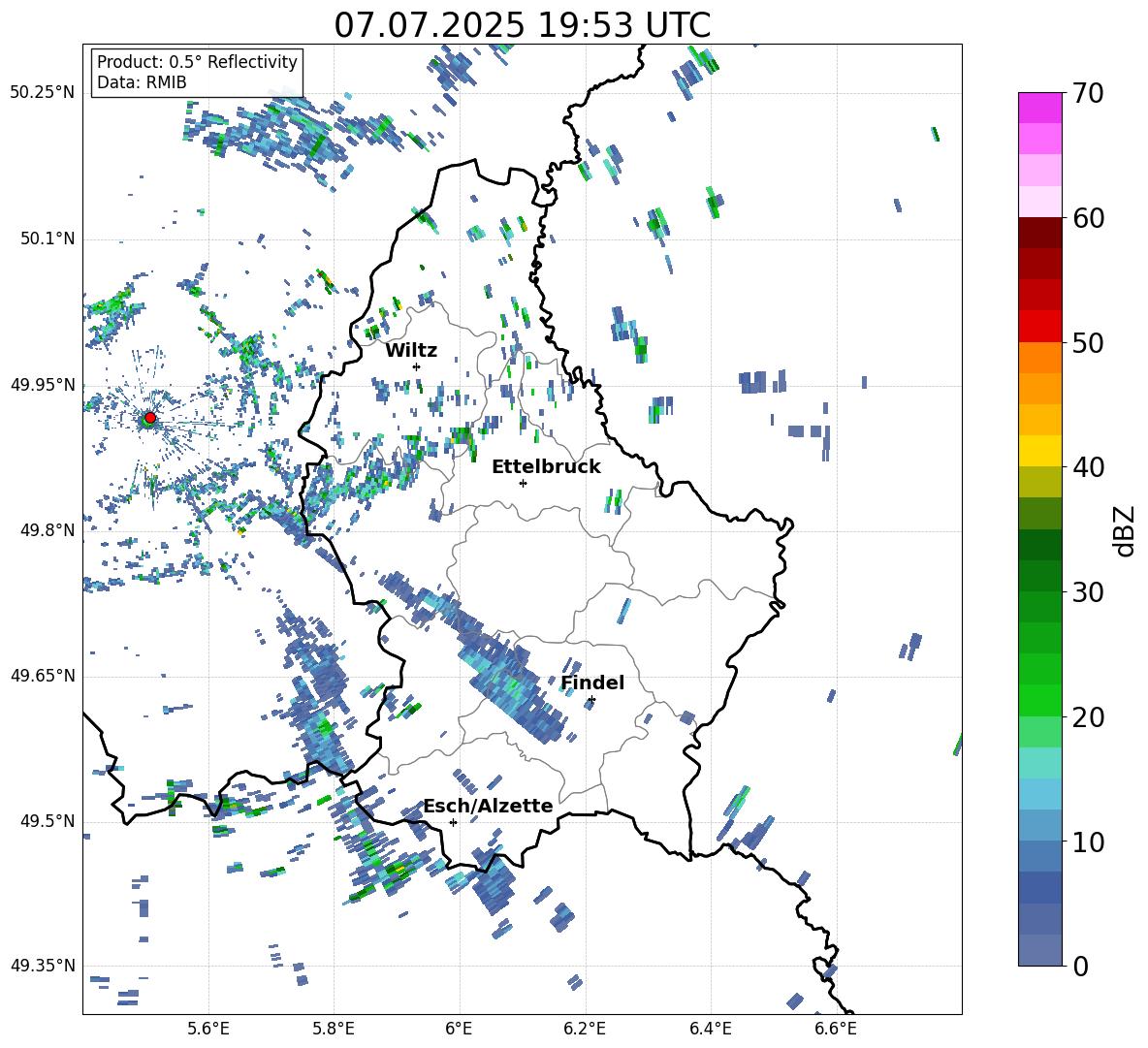Click the 6.6°E longitude label
The height and width of the screenshot is (1048, 1148).
coord(836,1029)
